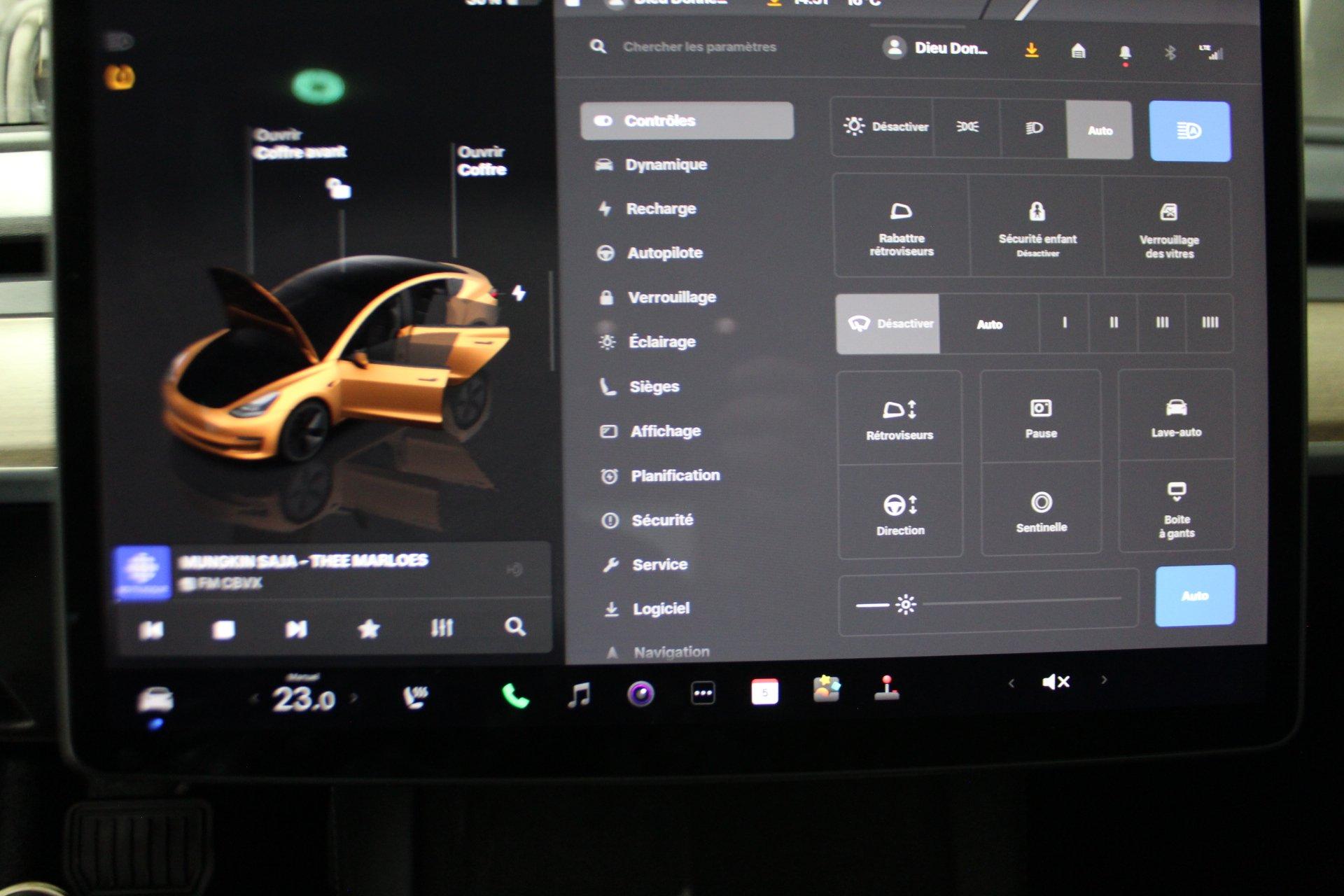Image resolution: width=1344 pixels, height=896 pixels.
Task: Open the calendar app in the dock
Action: 764,692
